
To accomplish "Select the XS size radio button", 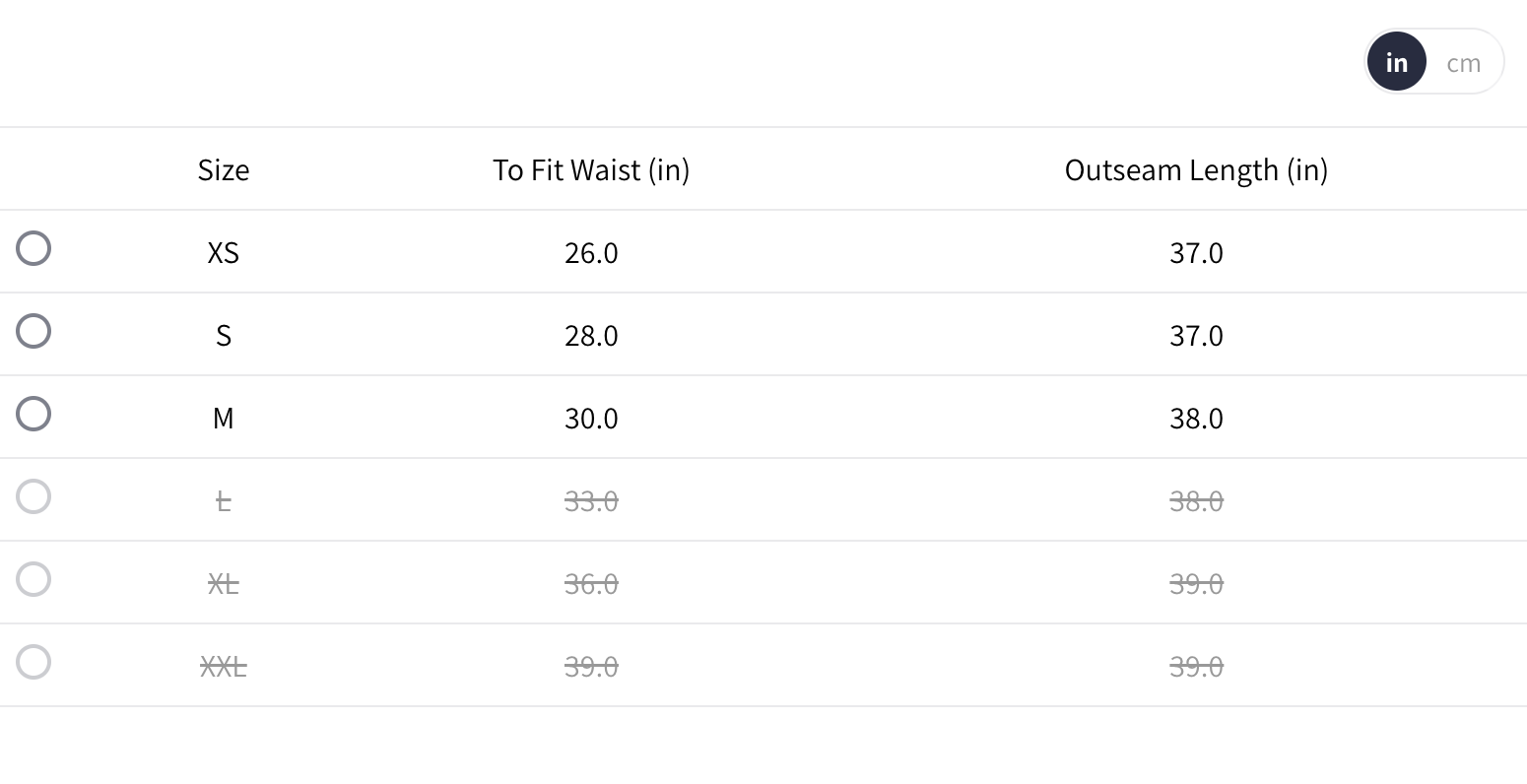I will [33, 248].
